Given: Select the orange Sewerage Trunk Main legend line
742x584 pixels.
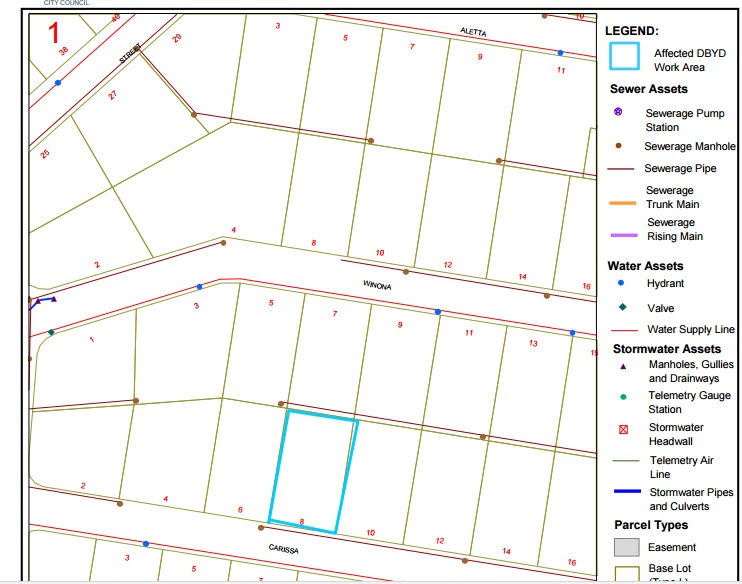Looking at the screenshot, I should click(623, 203).
